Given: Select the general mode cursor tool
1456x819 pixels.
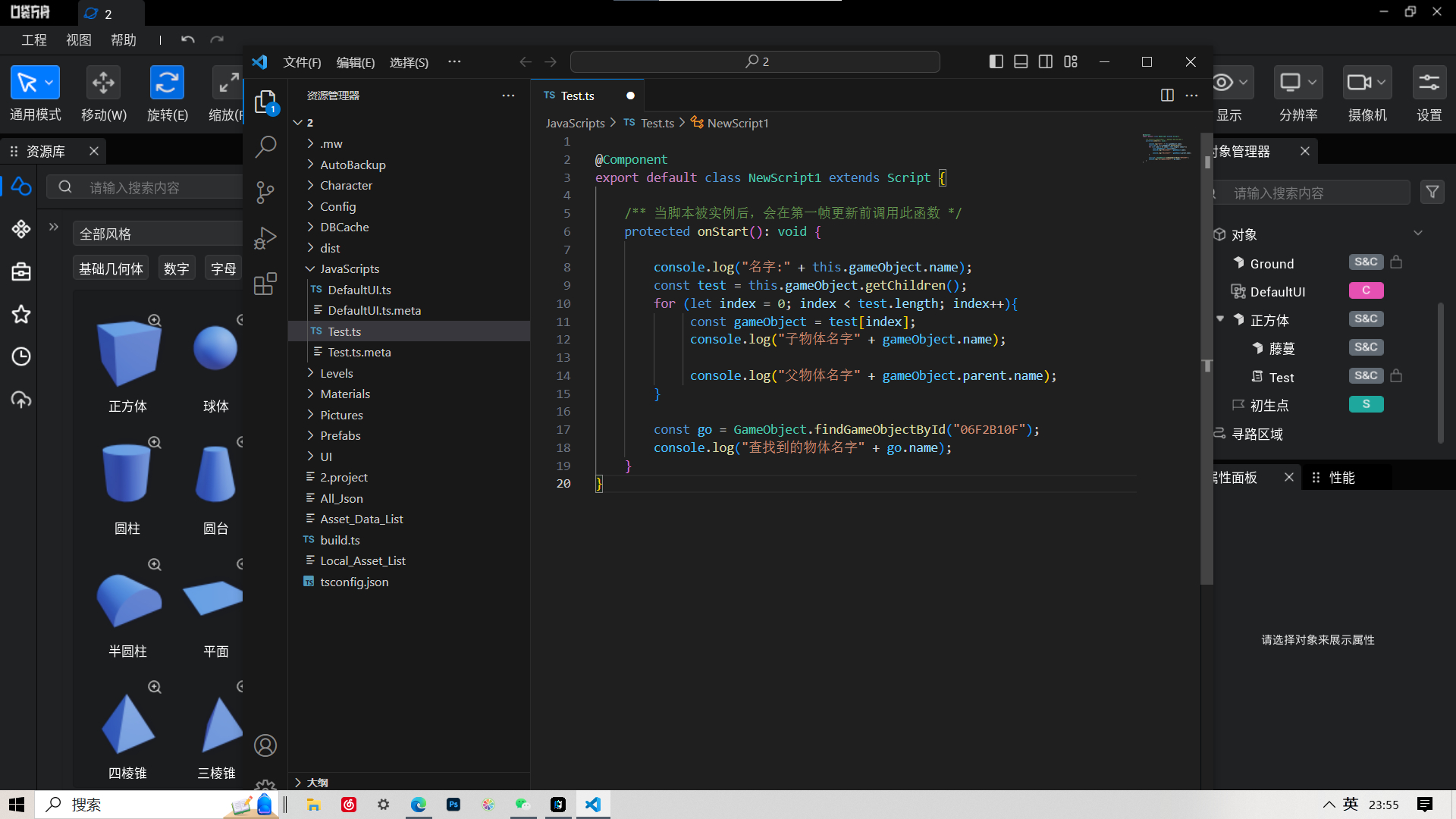Looking at the screenshot, I should click(35, 83).
